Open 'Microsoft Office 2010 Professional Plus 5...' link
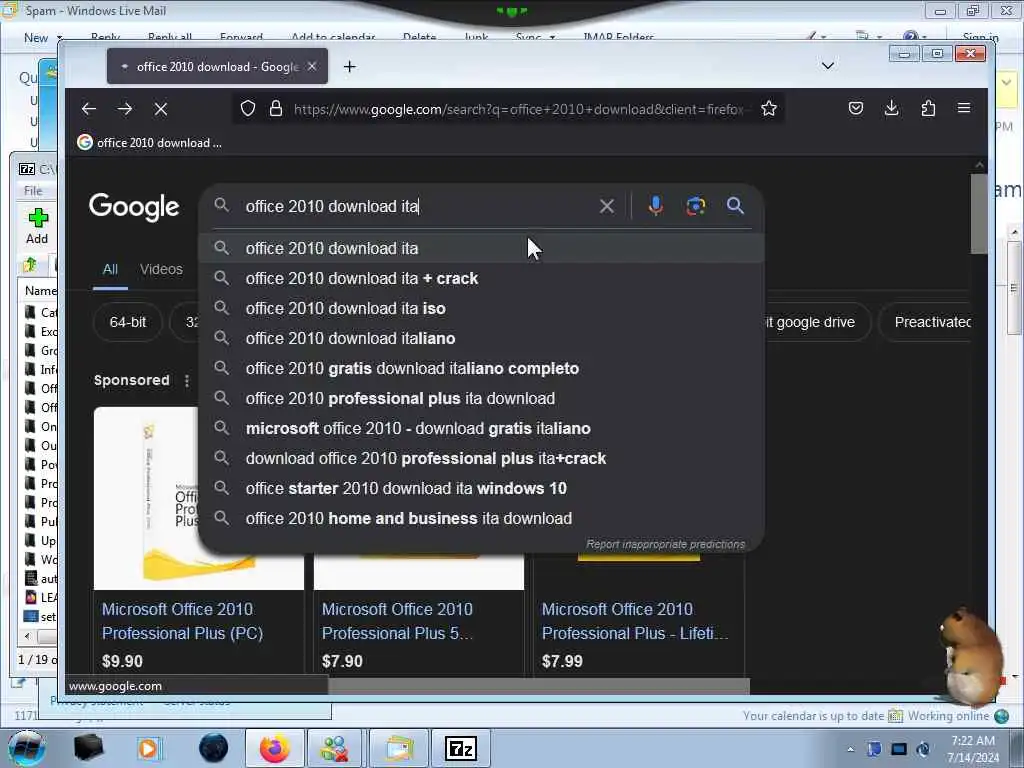This screenshot has width=1024, height=768. point(397,621)
